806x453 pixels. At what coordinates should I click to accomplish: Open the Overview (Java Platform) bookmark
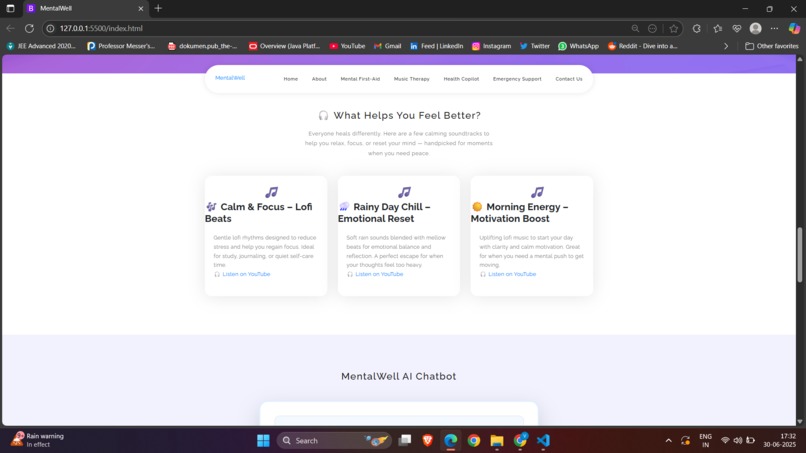(284, 46)
